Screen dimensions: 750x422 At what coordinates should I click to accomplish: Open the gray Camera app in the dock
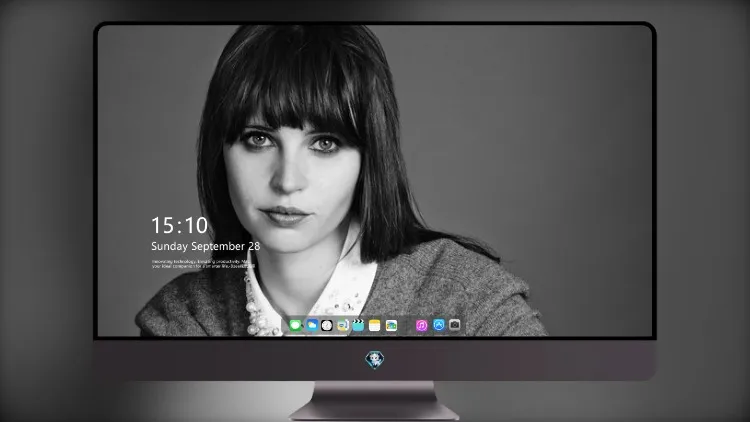point(454,325)
